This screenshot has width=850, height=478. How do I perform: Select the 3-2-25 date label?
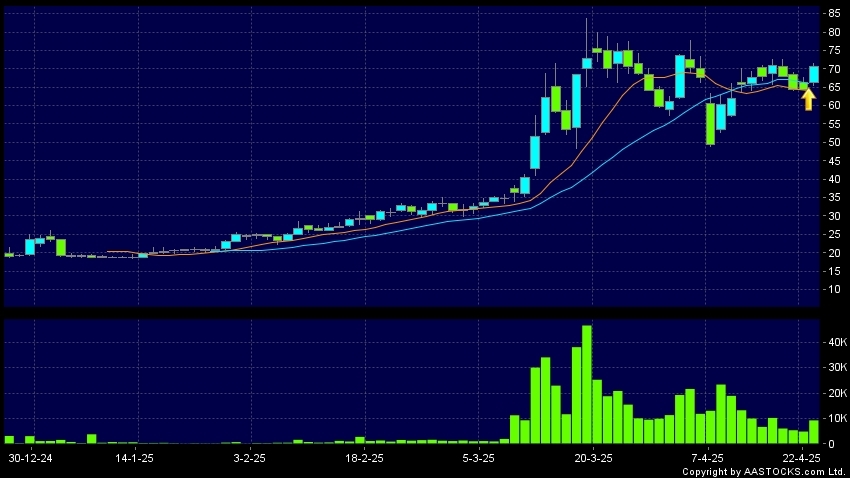tap(249, 458)
